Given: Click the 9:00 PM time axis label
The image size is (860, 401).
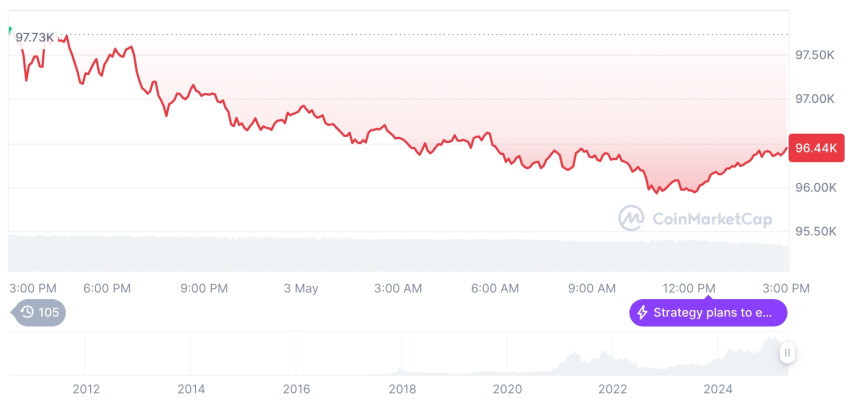Looking at the screenshot, I should [x=204, y=288].
